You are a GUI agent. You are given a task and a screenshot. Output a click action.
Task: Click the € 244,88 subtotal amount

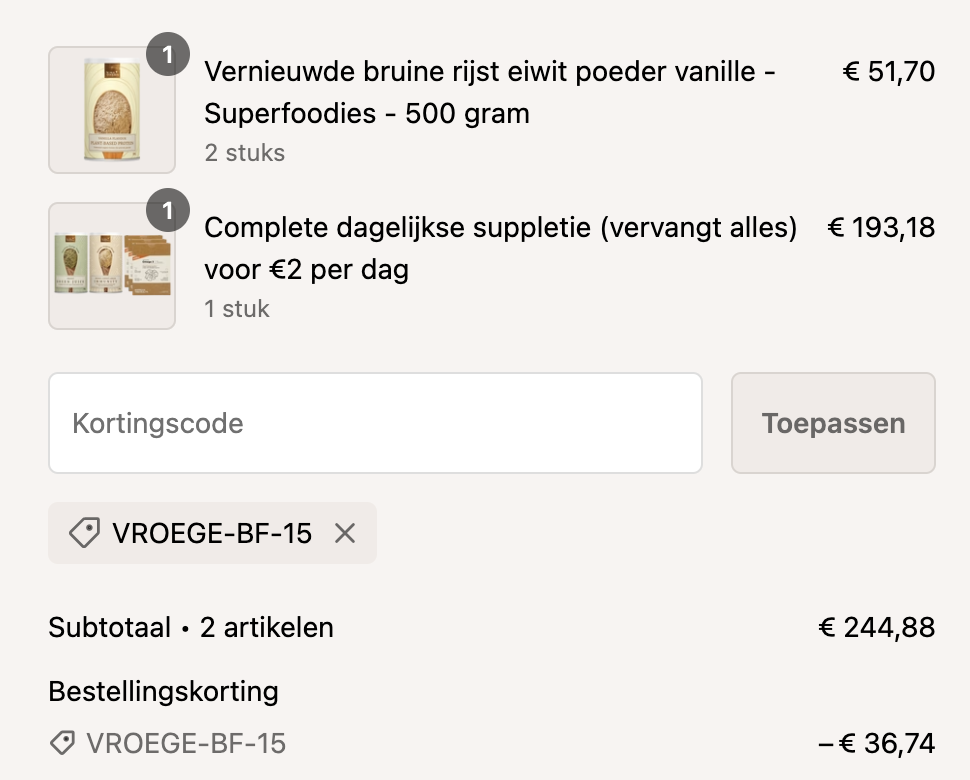[876, 628]
